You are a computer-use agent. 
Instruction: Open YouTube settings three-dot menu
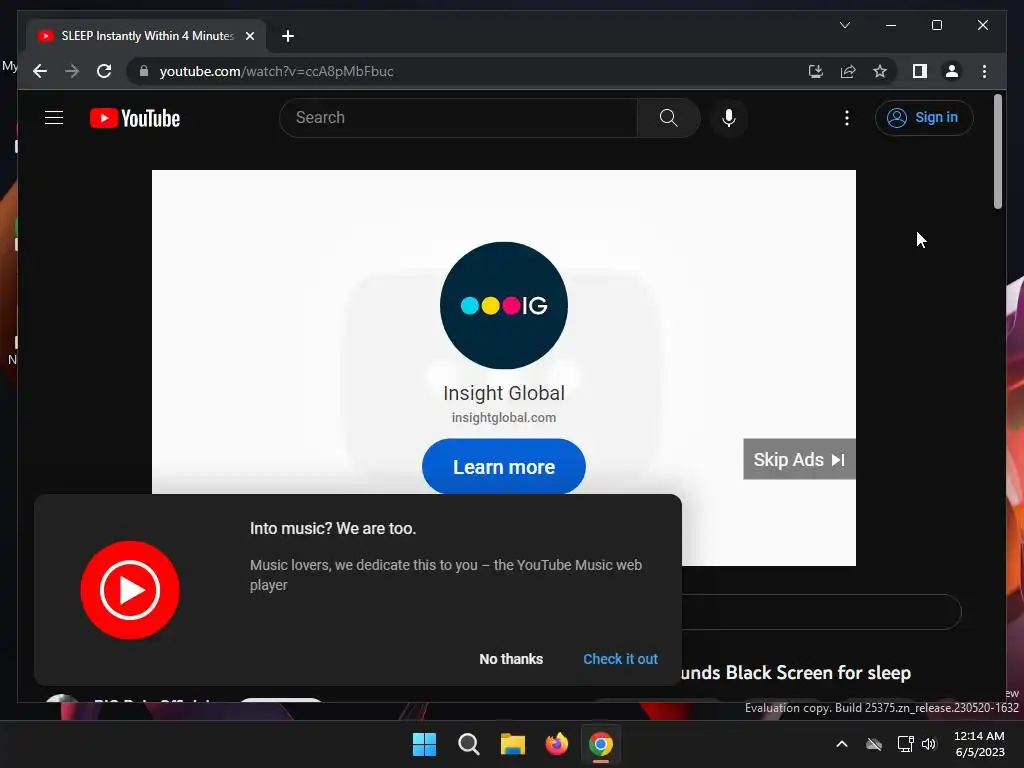[x=847, y=118]
